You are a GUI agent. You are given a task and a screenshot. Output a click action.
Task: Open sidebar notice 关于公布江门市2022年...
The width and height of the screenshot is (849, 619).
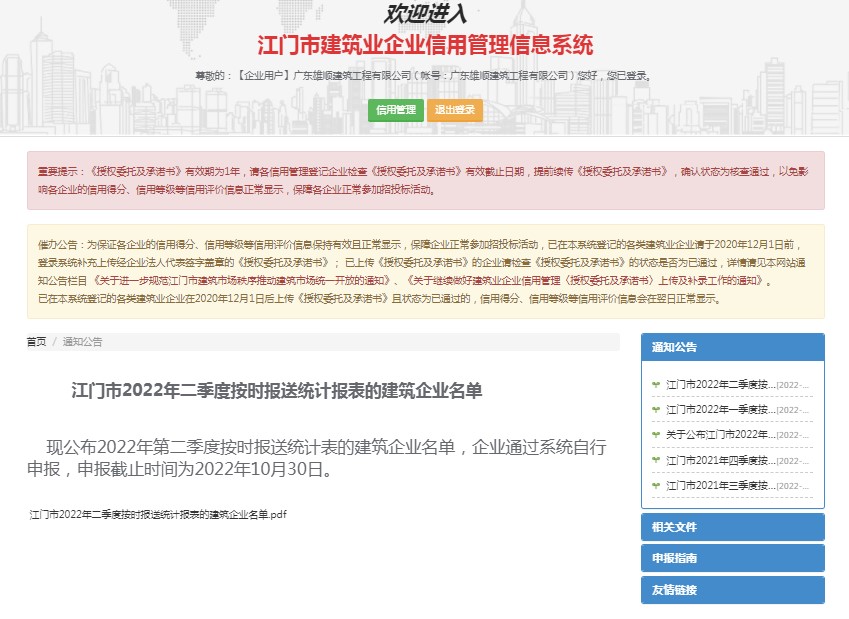pyautogui.click(x=720, y=435)
